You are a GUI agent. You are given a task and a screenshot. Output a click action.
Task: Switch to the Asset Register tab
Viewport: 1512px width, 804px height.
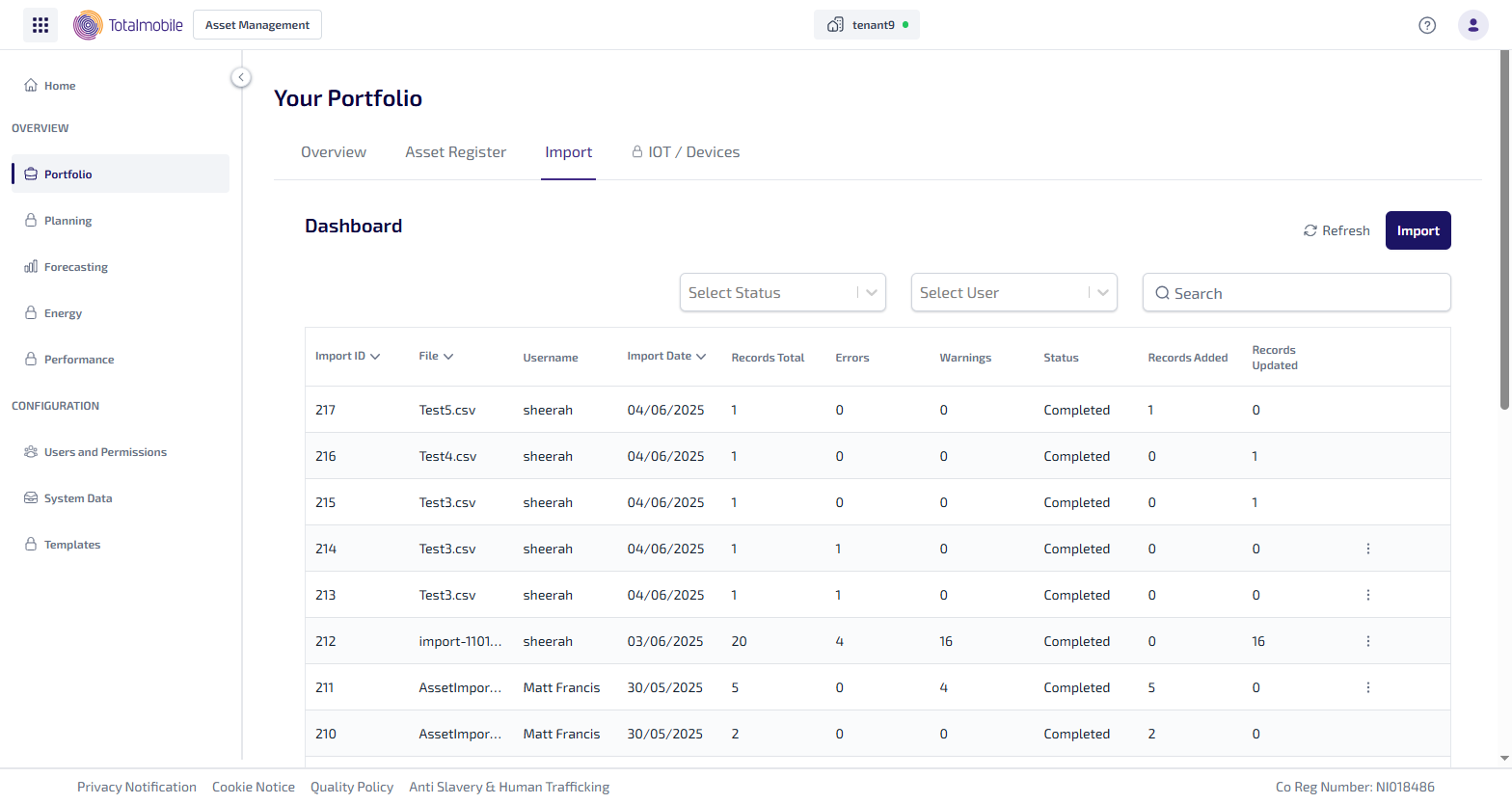pyautogui.click(x=455, y=152)
